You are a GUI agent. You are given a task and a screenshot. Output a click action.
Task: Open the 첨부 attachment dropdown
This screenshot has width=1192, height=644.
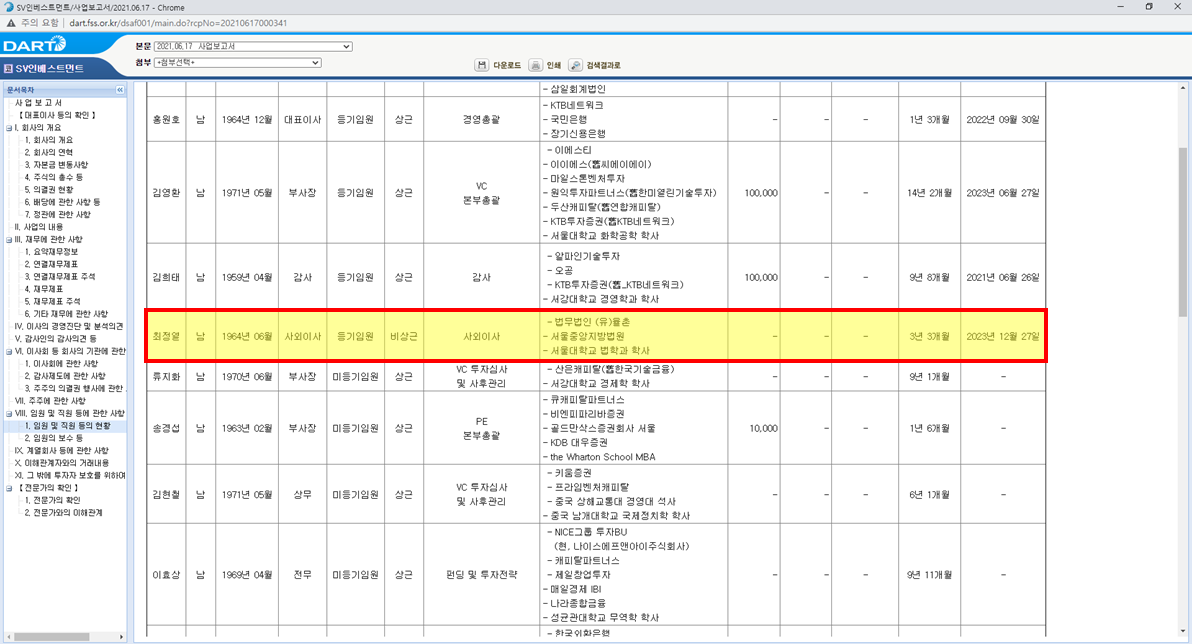coord(237,62)
